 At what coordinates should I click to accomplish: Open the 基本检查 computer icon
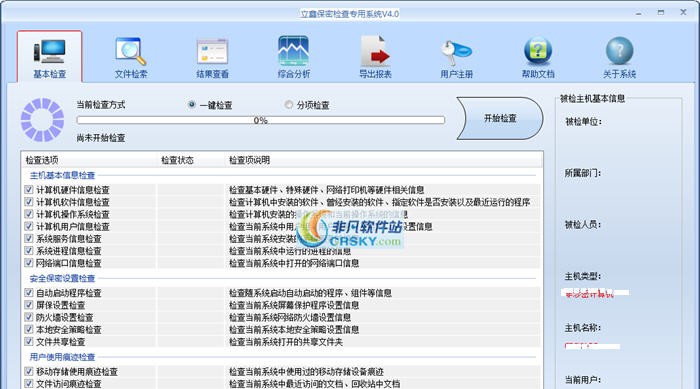[50, 51]
